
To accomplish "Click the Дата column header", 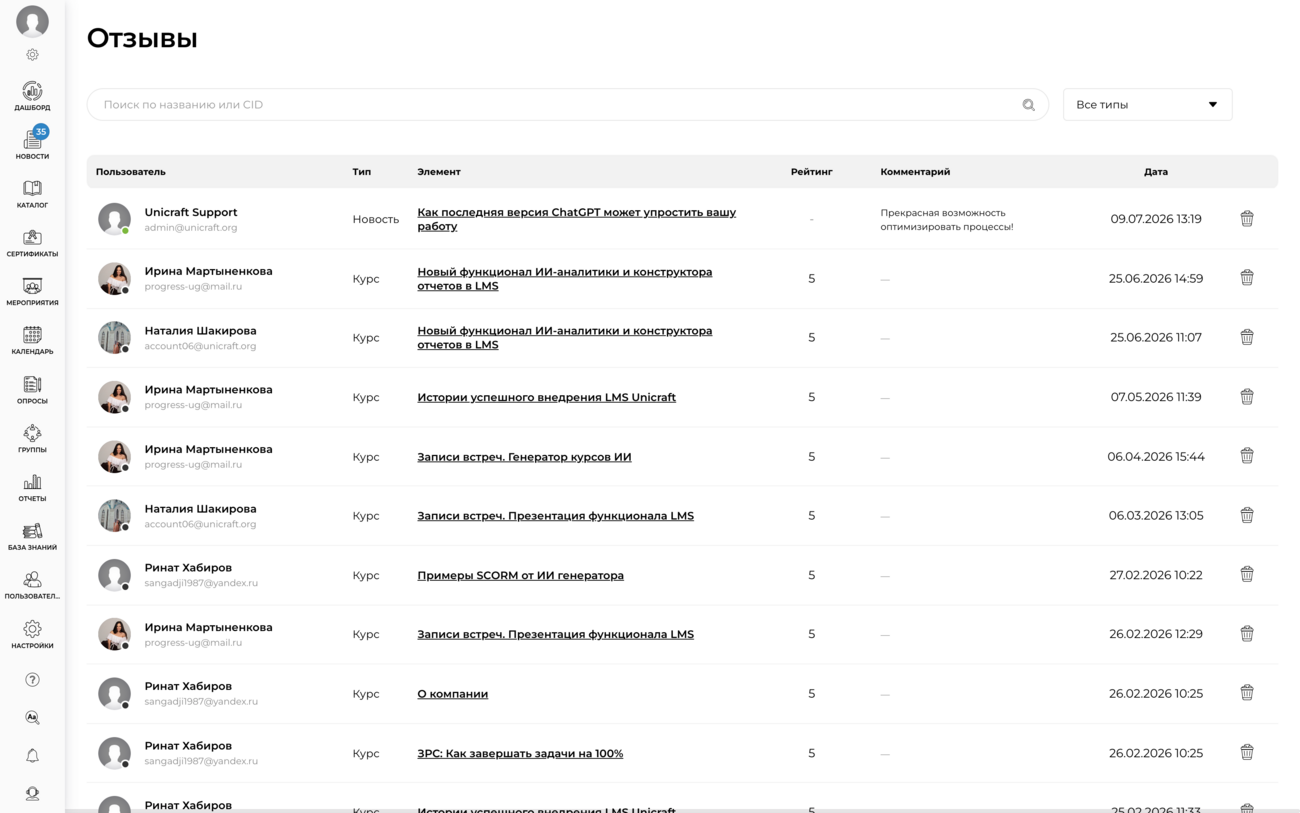I will 1156,172.
